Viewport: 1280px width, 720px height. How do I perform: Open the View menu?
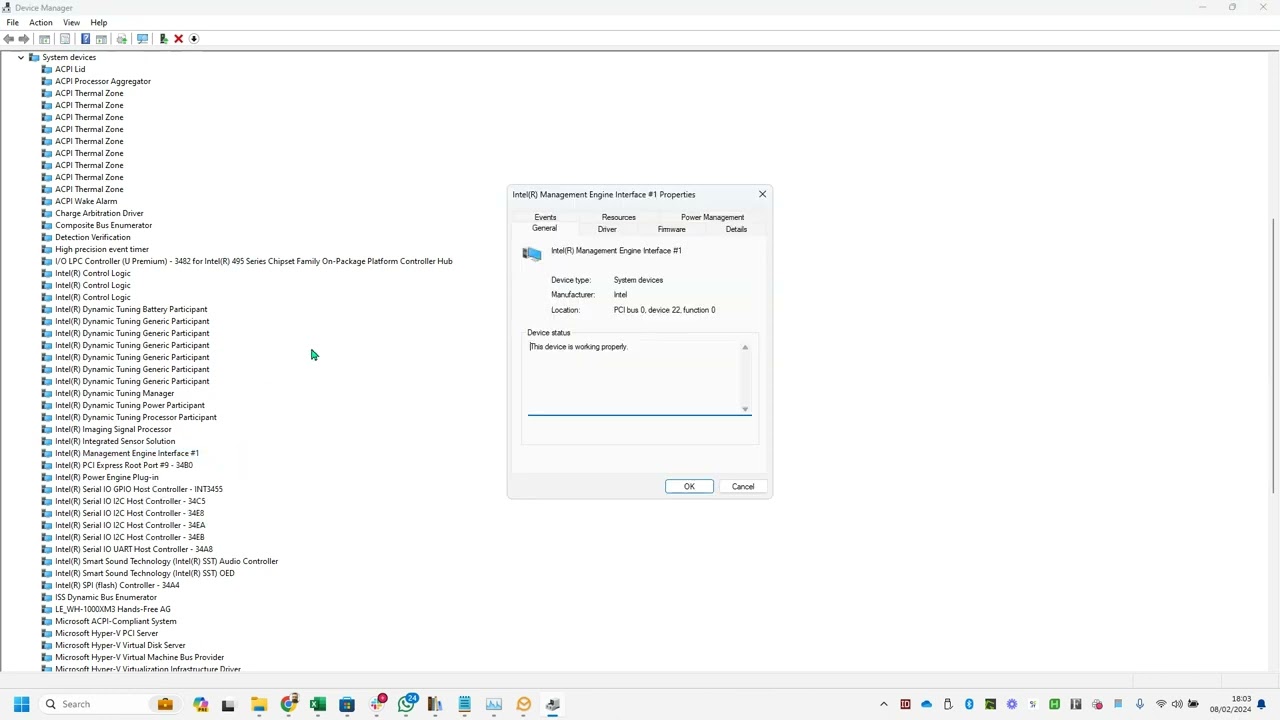coord(72,22)
